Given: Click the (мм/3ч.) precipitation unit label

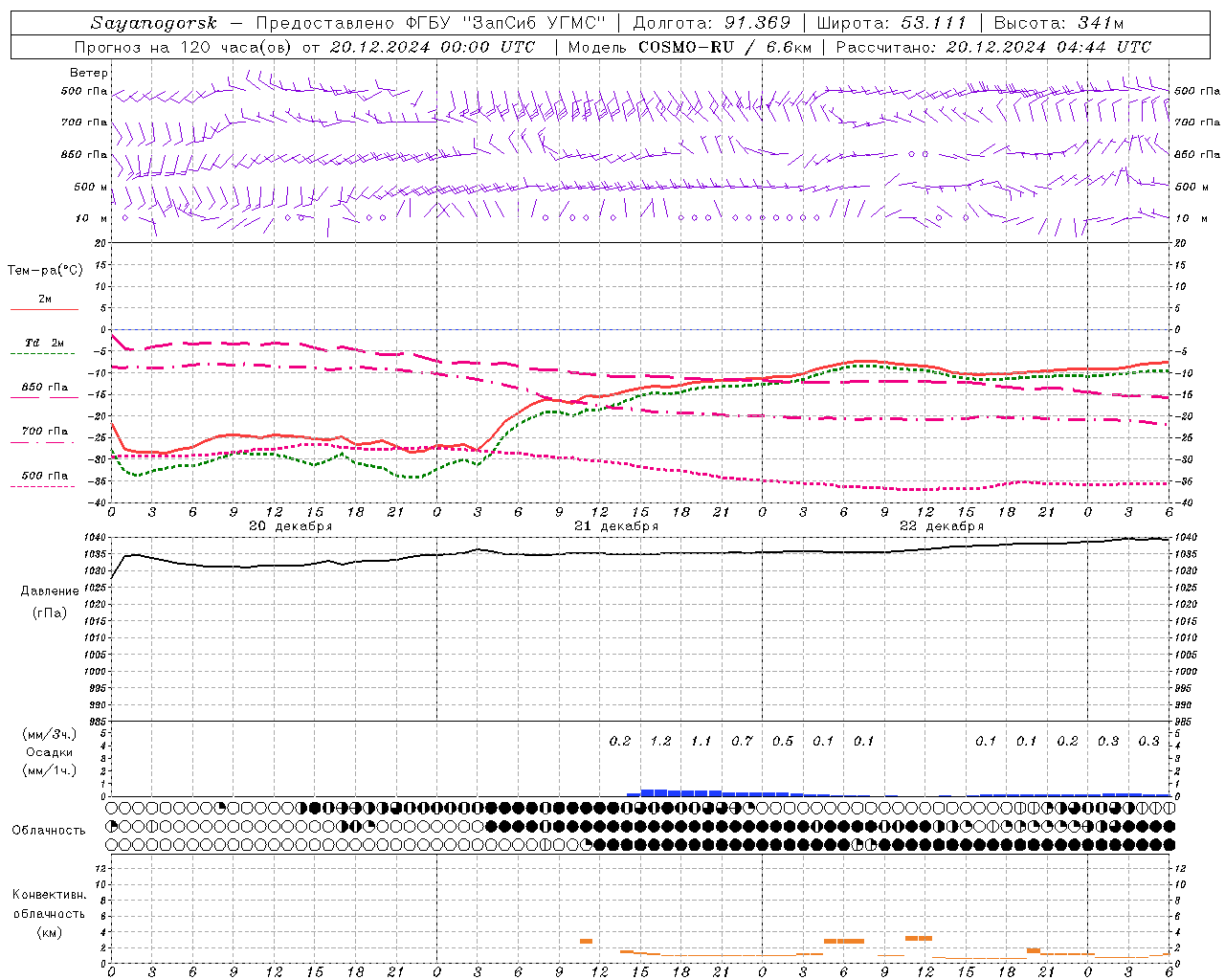Looking at the screenshot, I should (x=50, y=734).
